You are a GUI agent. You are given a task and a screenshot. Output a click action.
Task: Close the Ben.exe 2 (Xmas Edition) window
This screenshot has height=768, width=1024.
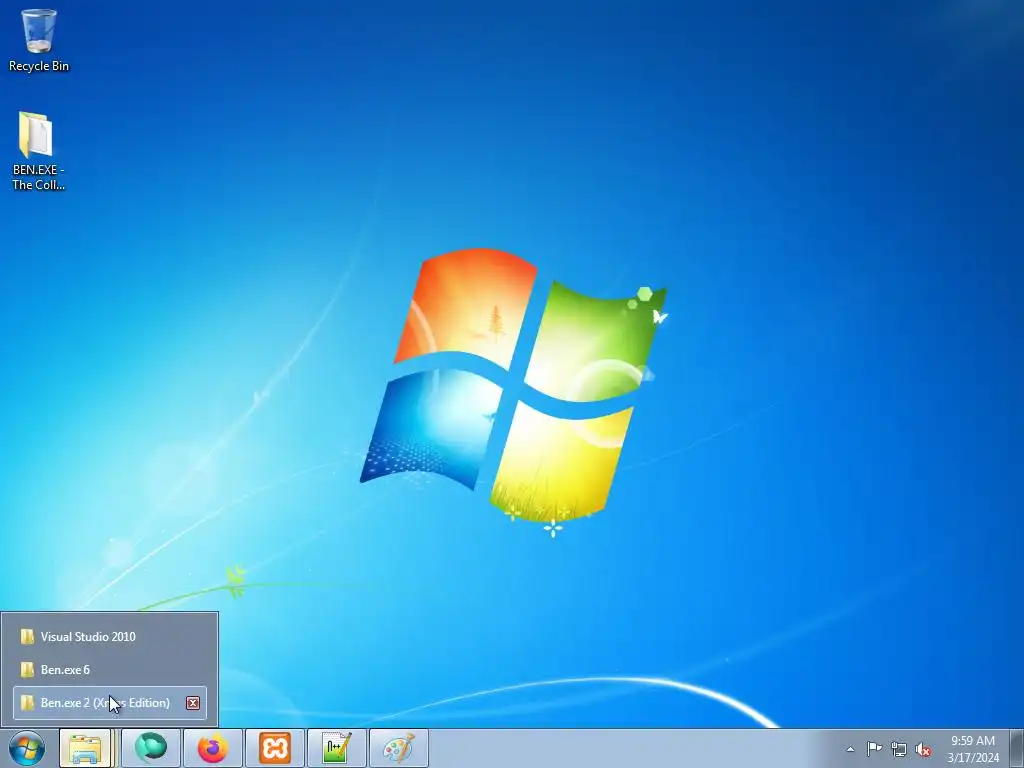193,703
